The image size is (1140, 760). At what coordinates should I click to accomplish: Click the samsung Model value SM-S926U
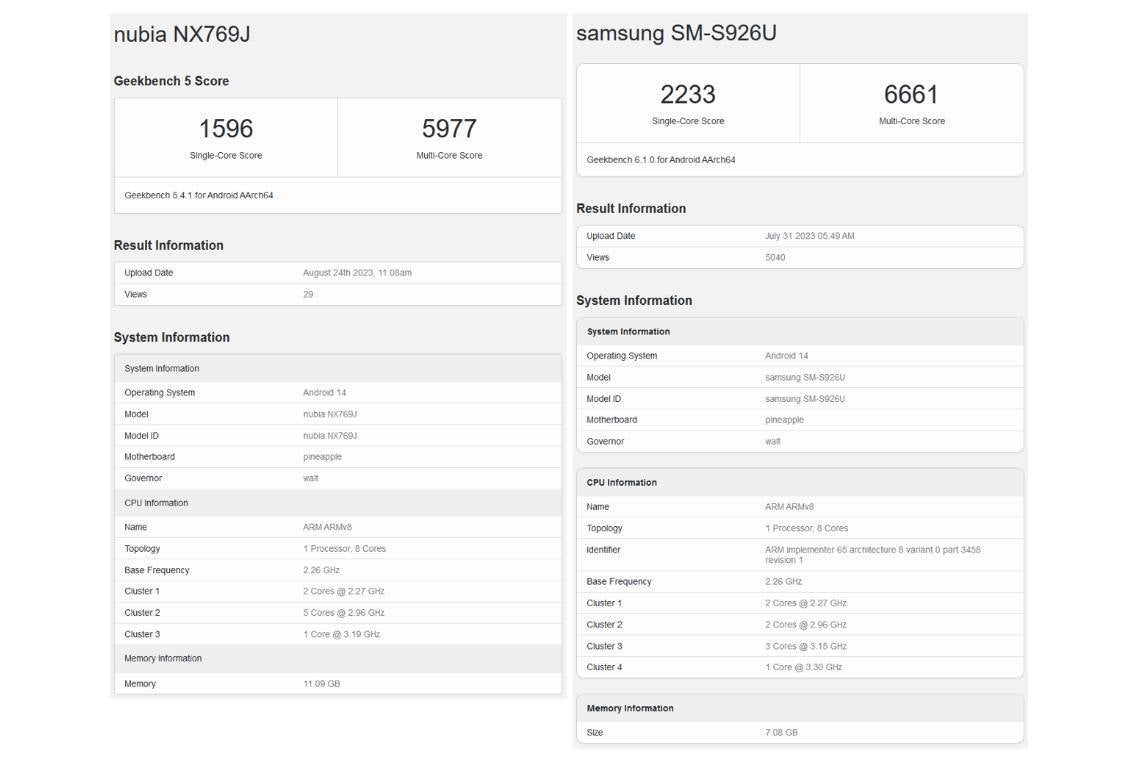pyautogui.click(x=805, y=377)
